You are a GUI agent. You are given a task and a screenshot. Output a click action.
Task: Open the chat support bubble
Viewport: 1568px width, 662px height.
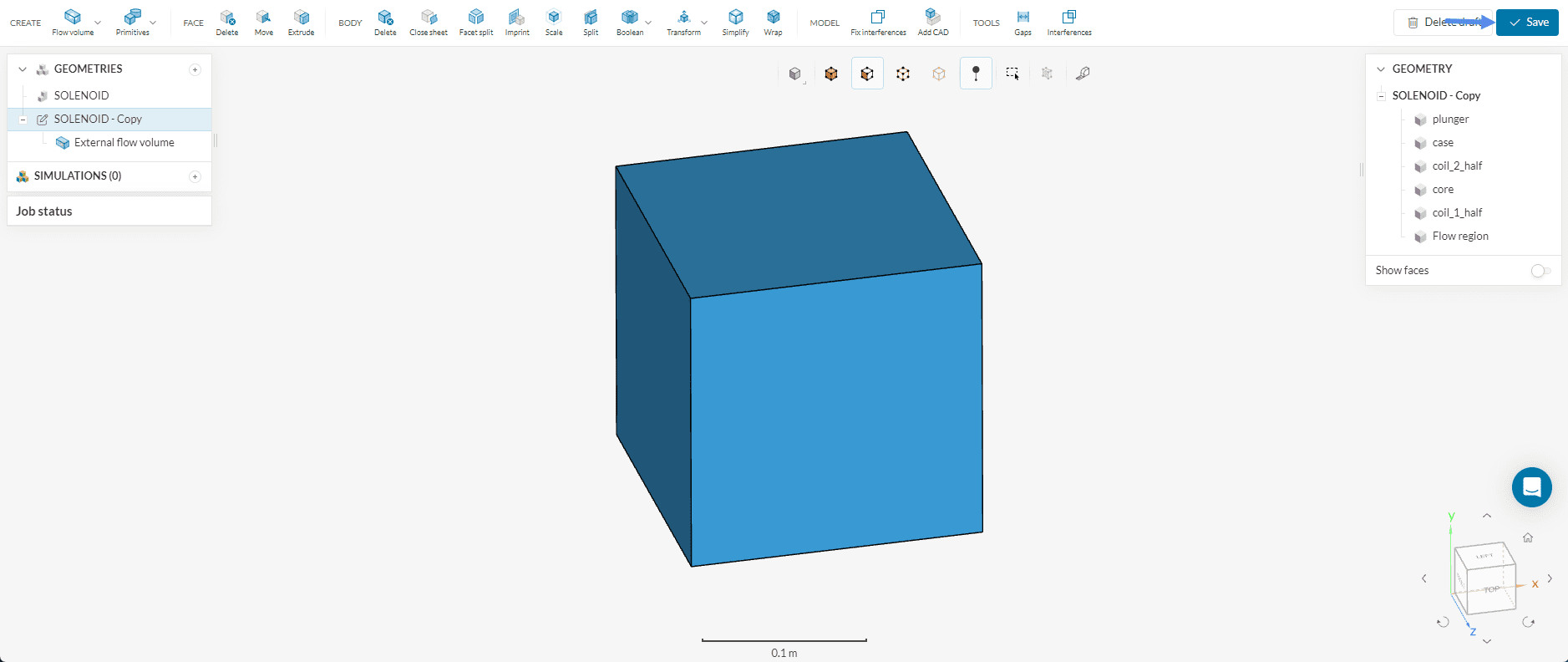pyautogui.click(x=1531, y=487)
